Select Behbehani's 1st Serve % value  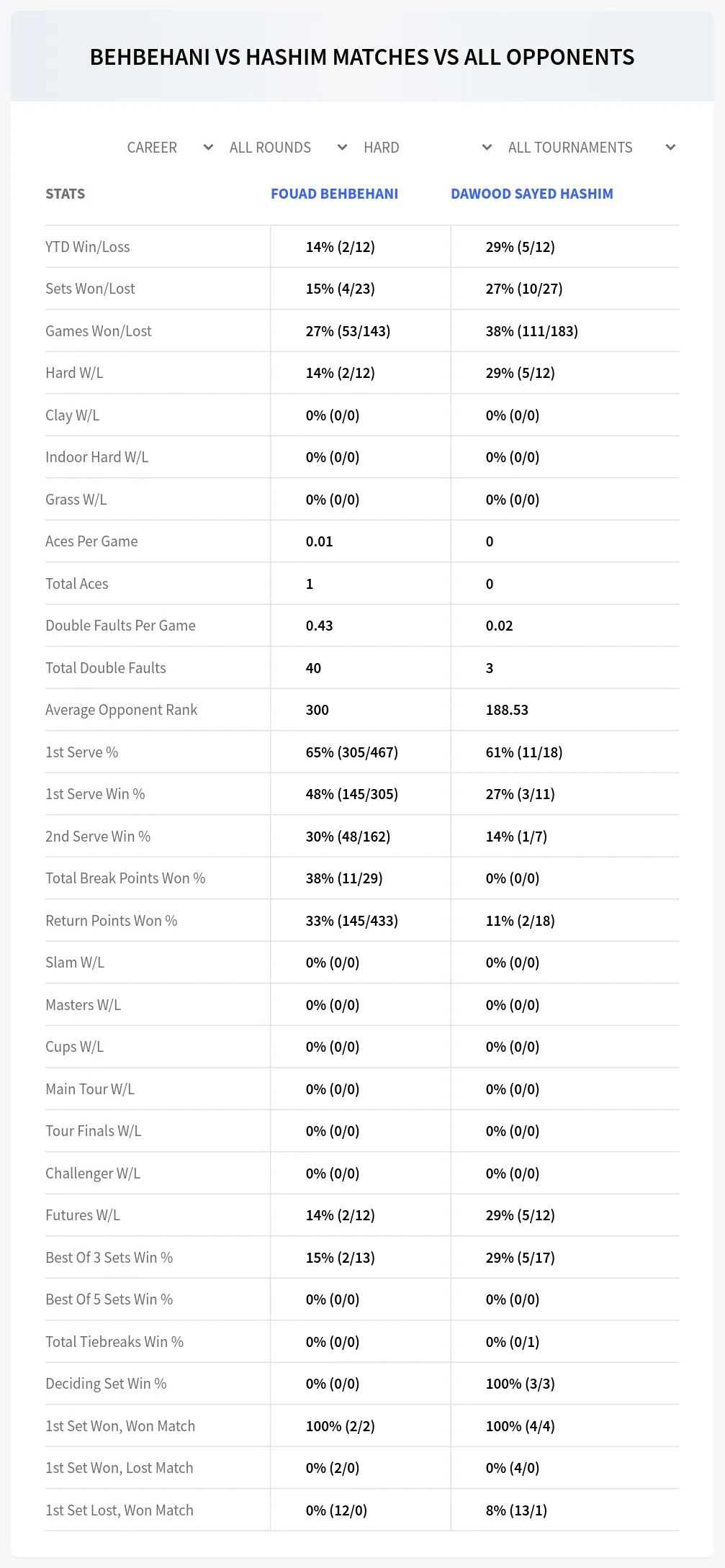tap(352, 752)
